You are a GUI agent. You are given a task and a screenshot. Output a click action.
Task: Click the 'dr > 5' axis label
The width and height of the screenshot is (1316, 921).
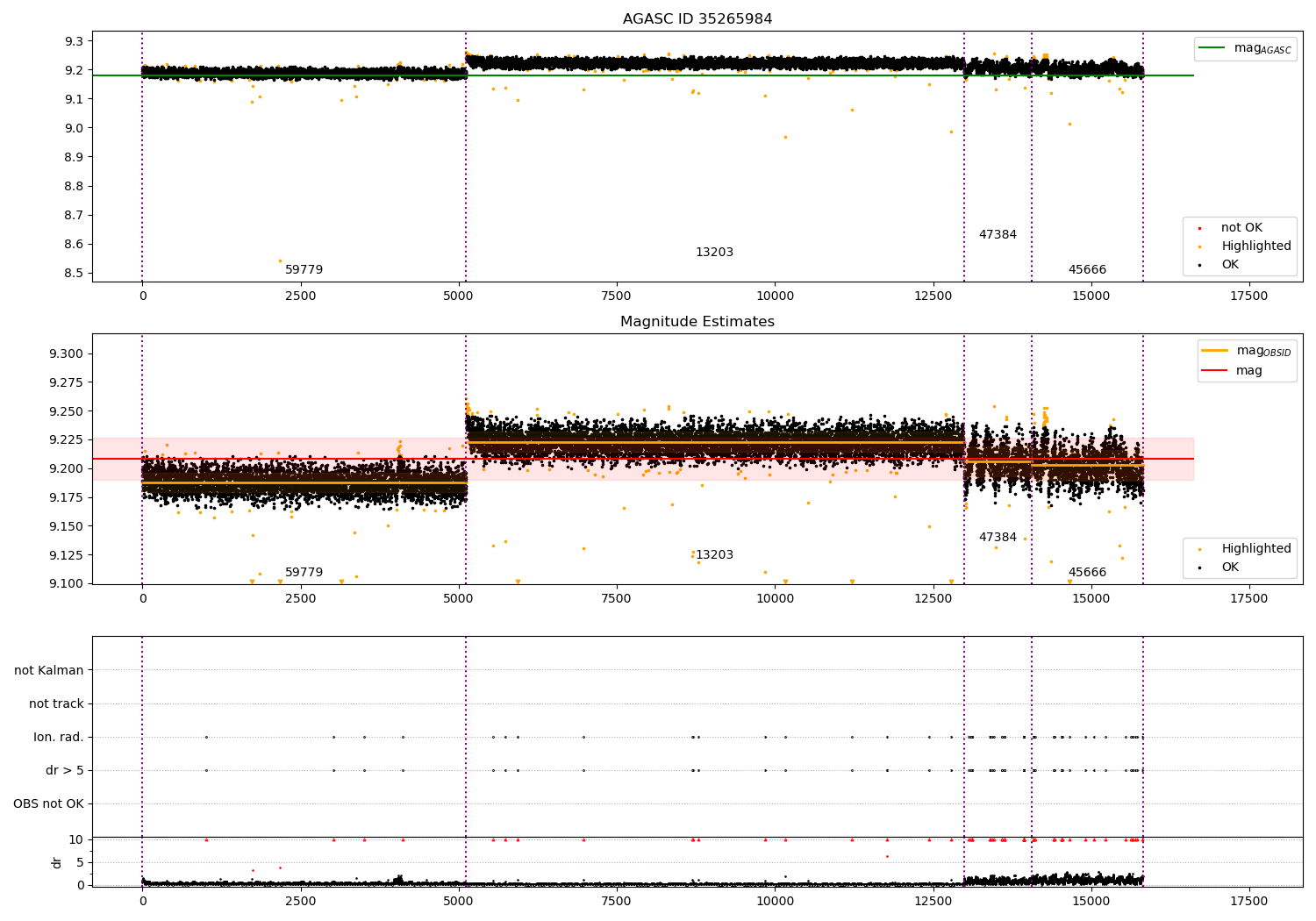tap(65, 770)
